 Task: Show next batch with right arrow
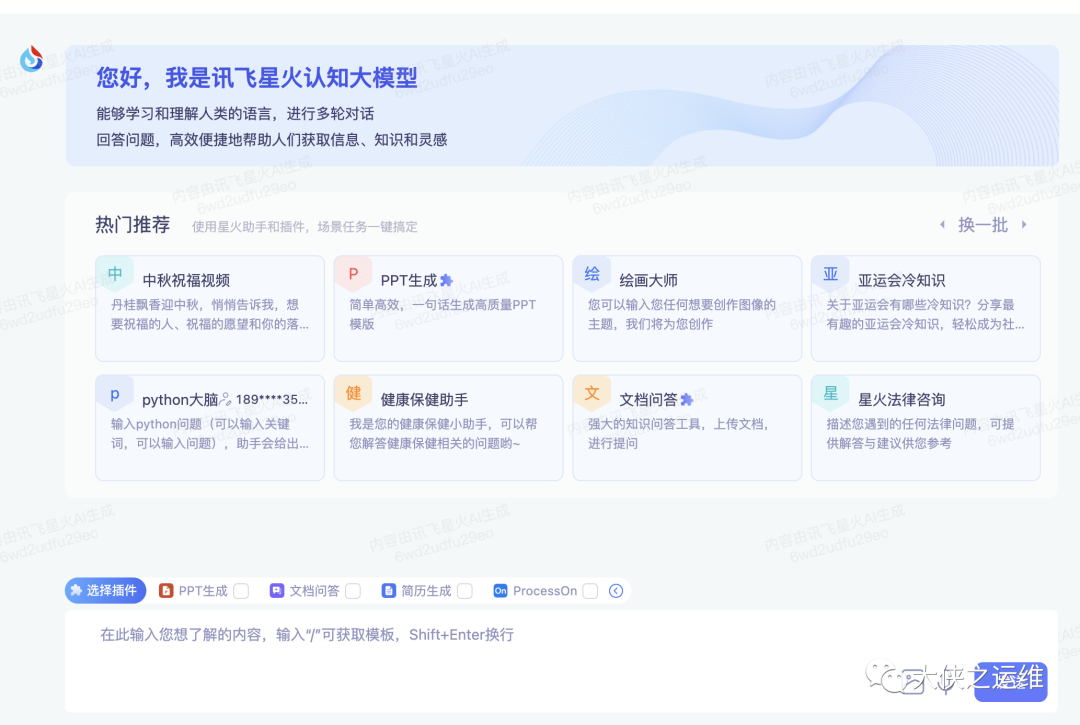(1024, 224)
